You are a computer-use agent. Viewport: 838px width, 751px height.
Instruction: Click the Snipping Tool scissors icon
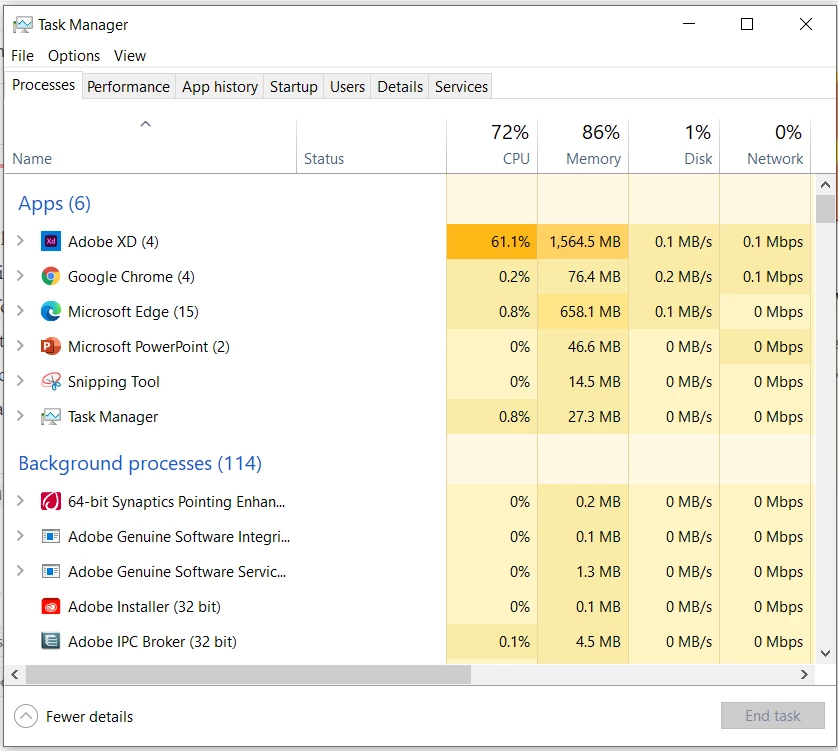pos(51,382)
